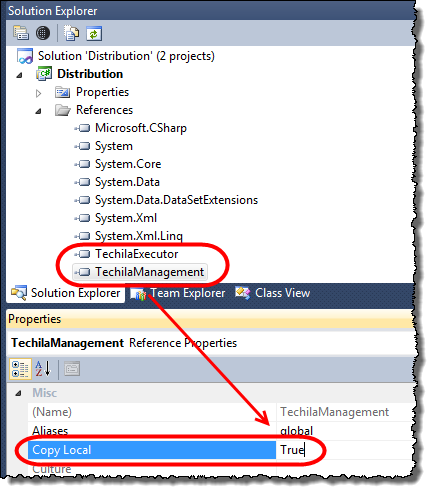Toggle the Alphabetical sort in Properties
434x495 pixels.
click(43, 369)
